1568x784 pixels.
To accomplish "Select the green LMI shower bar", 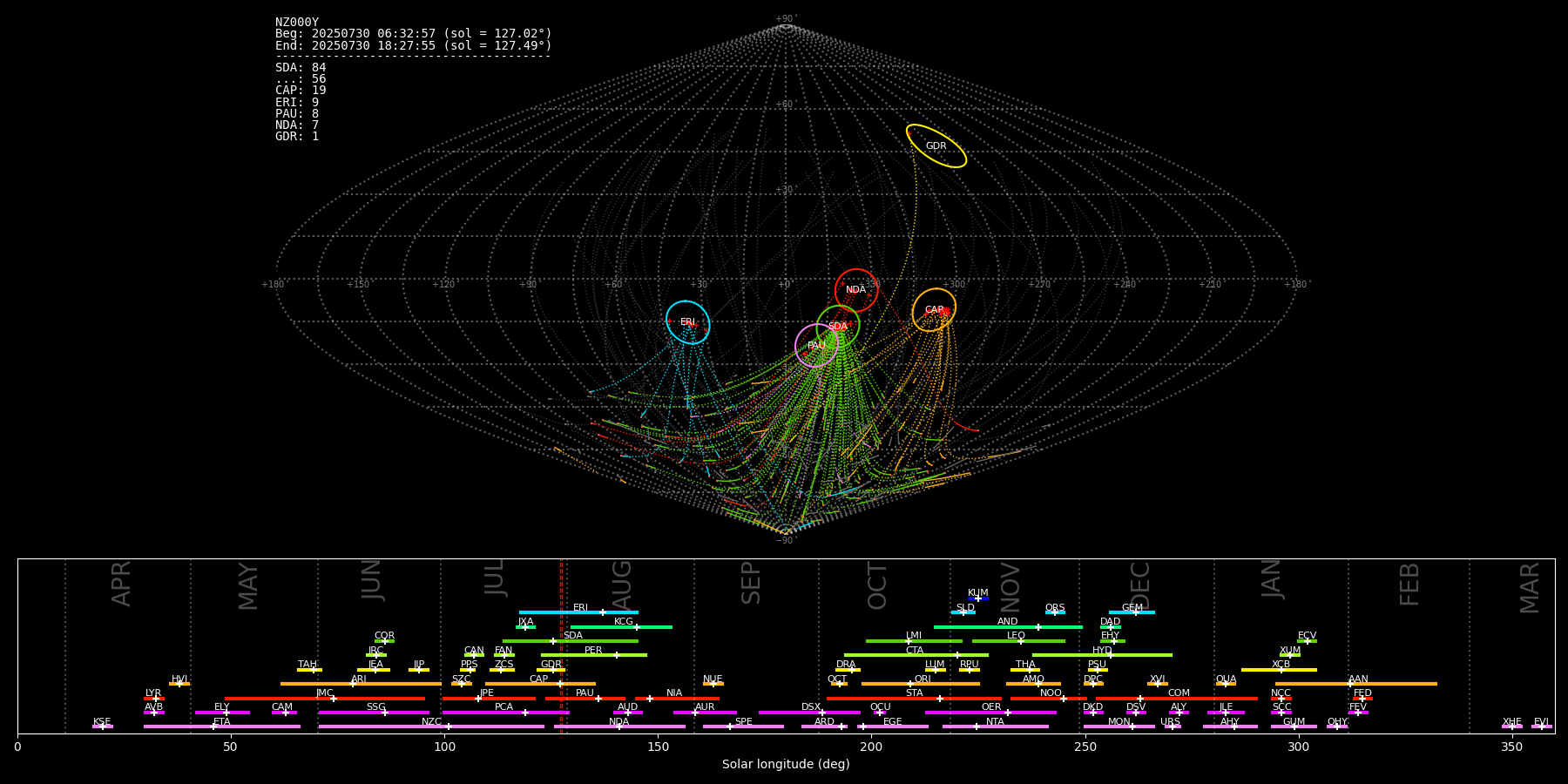I will point(914,641).
